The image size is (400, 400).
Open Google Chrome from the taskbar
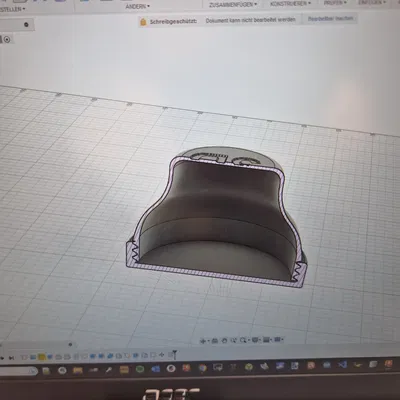[203, 368]
